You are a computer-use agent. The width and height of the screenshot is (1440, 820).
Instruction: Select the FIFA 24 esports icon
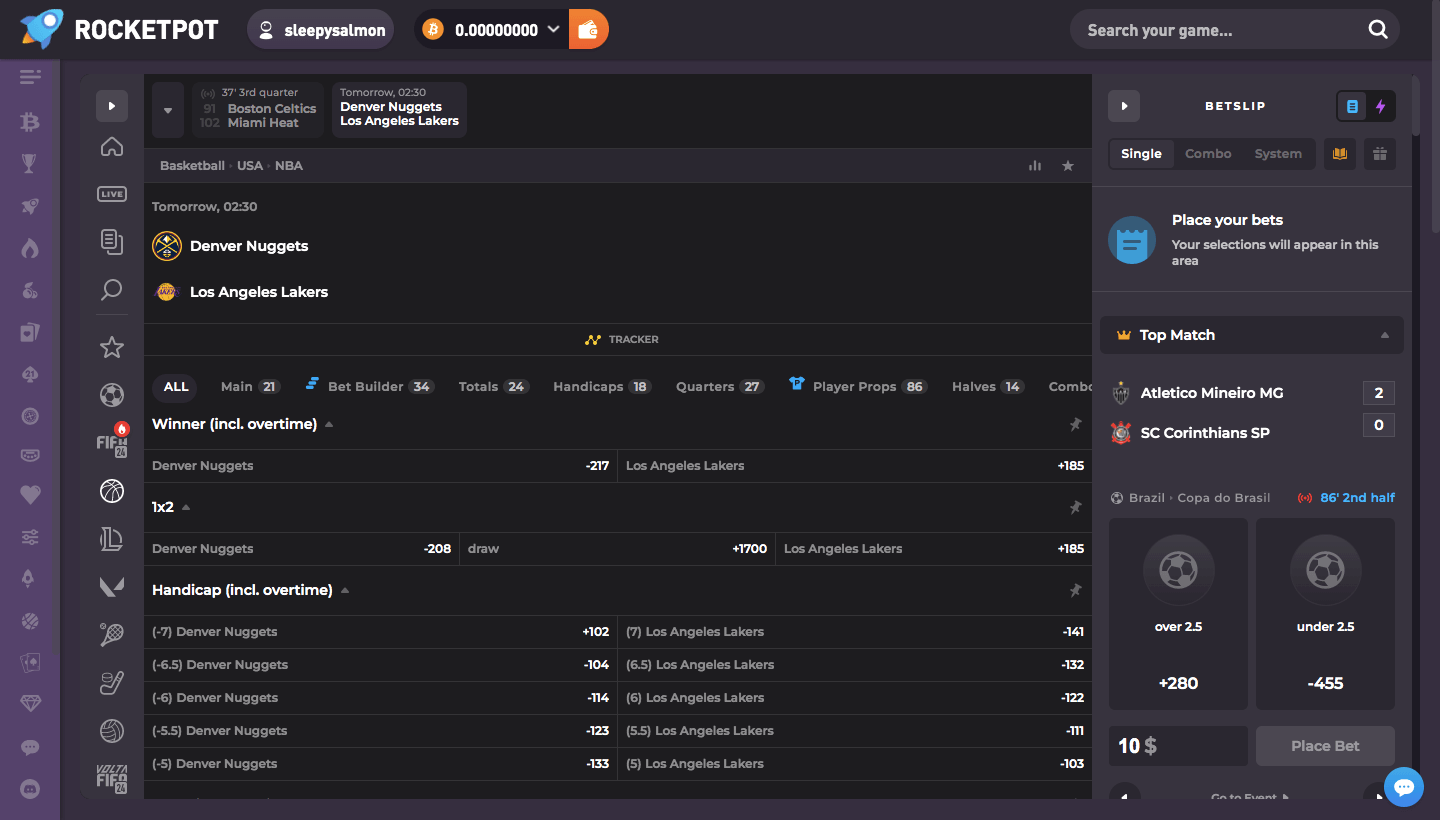tap(112, 443)
